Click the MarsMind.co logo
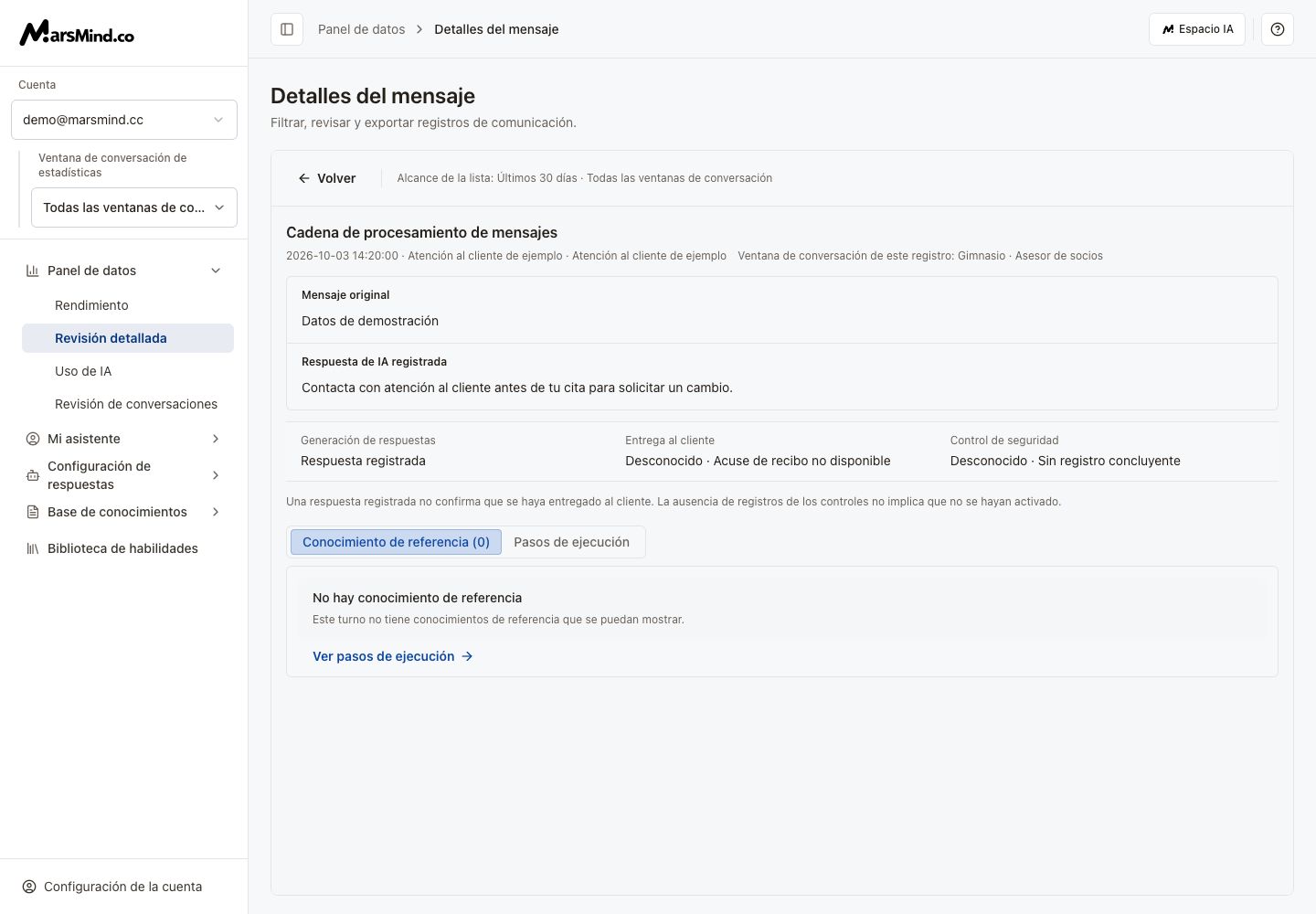Image resolution: width=1316 pixels, height=914 pixels. (77, 33)
